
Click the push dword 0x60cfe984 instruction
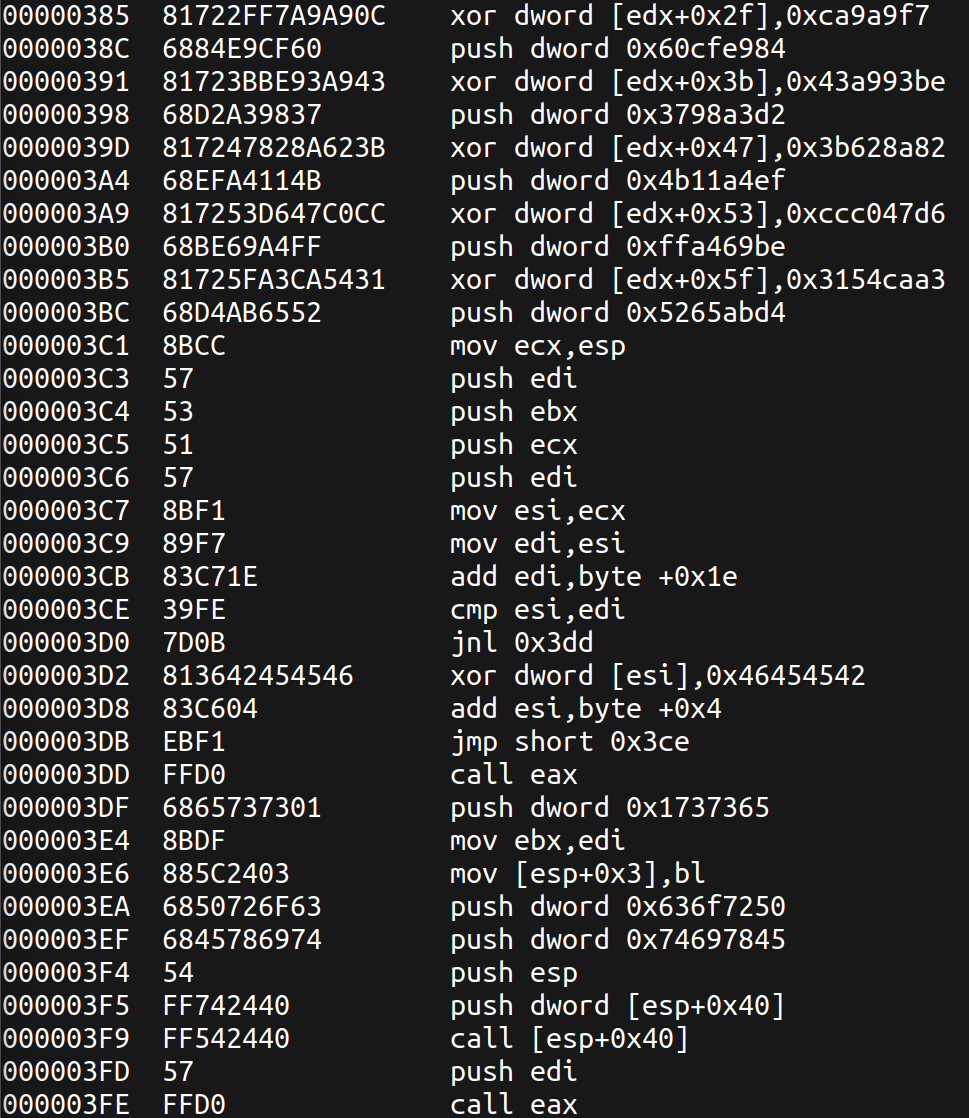coord(617,48)
